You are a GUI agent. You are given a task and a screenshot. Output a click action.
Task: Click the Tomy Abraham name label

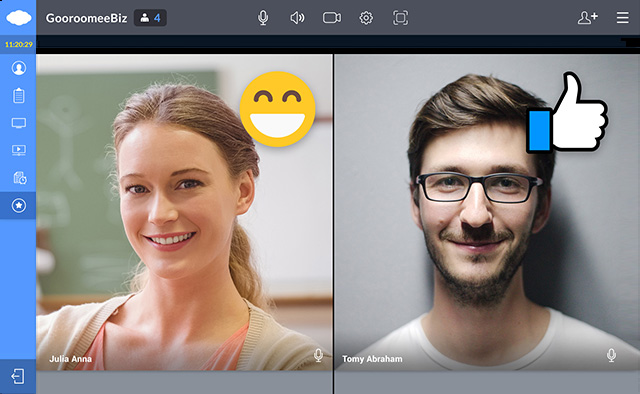click(372, 359)
